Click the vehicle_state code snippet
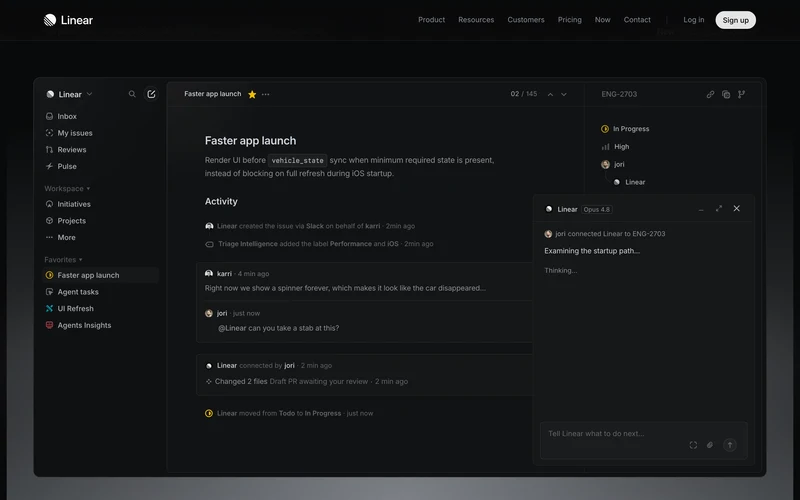This screenshot has height=500, width=800. point(297,160)
